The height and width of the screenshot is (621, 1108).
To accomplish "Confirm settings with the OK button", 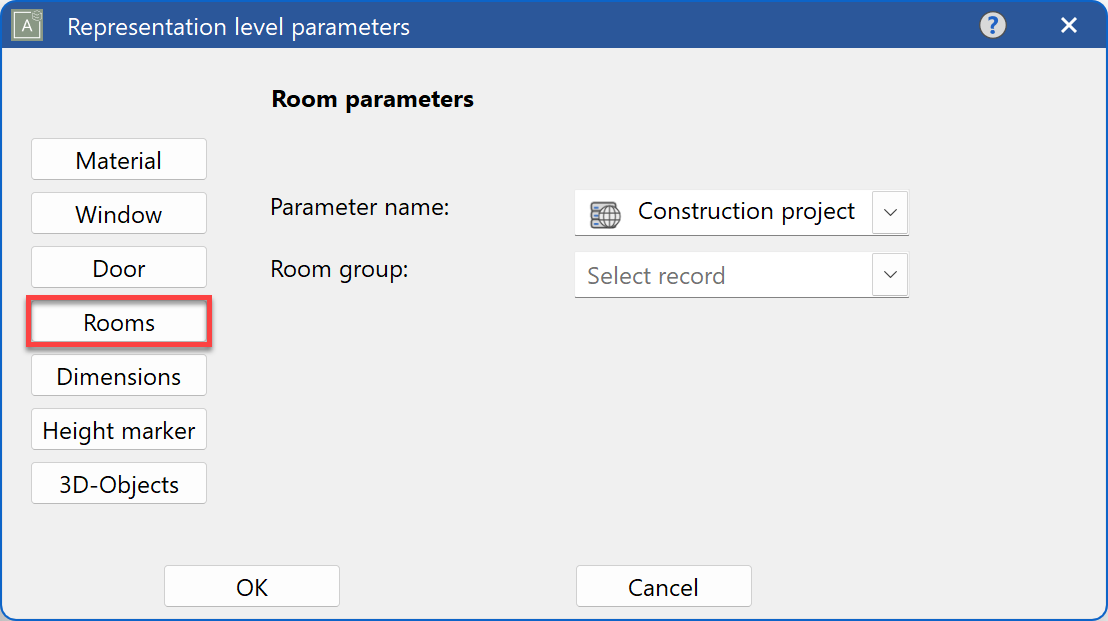I will (251, 586).
